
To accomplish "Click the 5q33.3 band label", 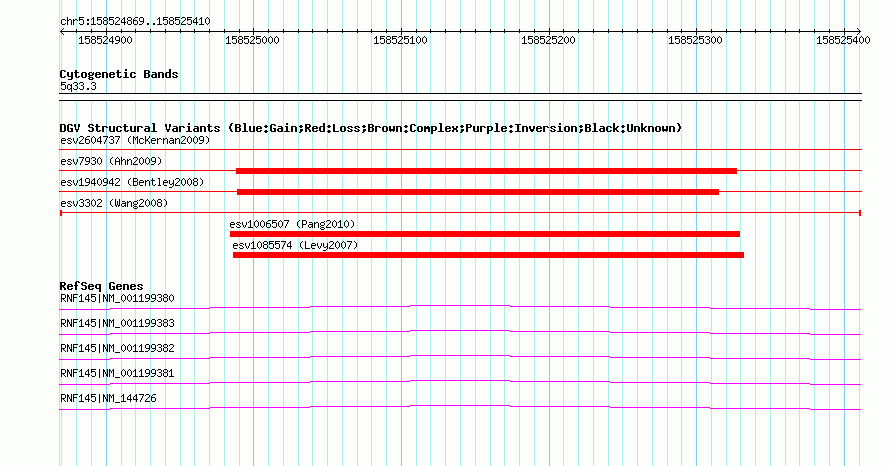I will pos(78,86).
